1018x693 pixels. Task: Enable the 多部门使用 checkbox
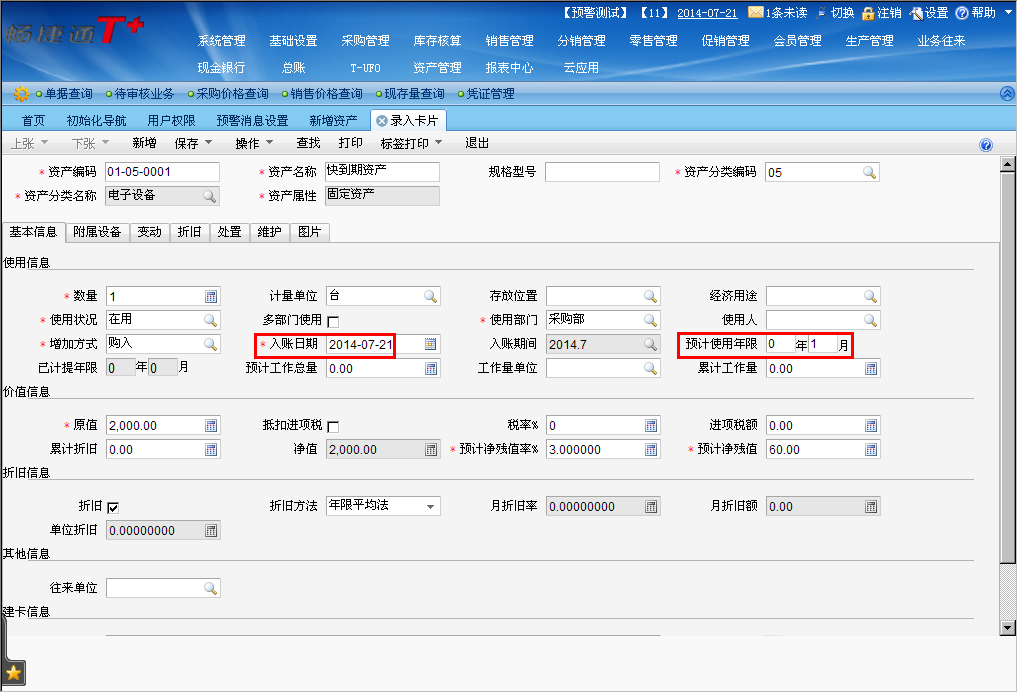click(333, 321)
